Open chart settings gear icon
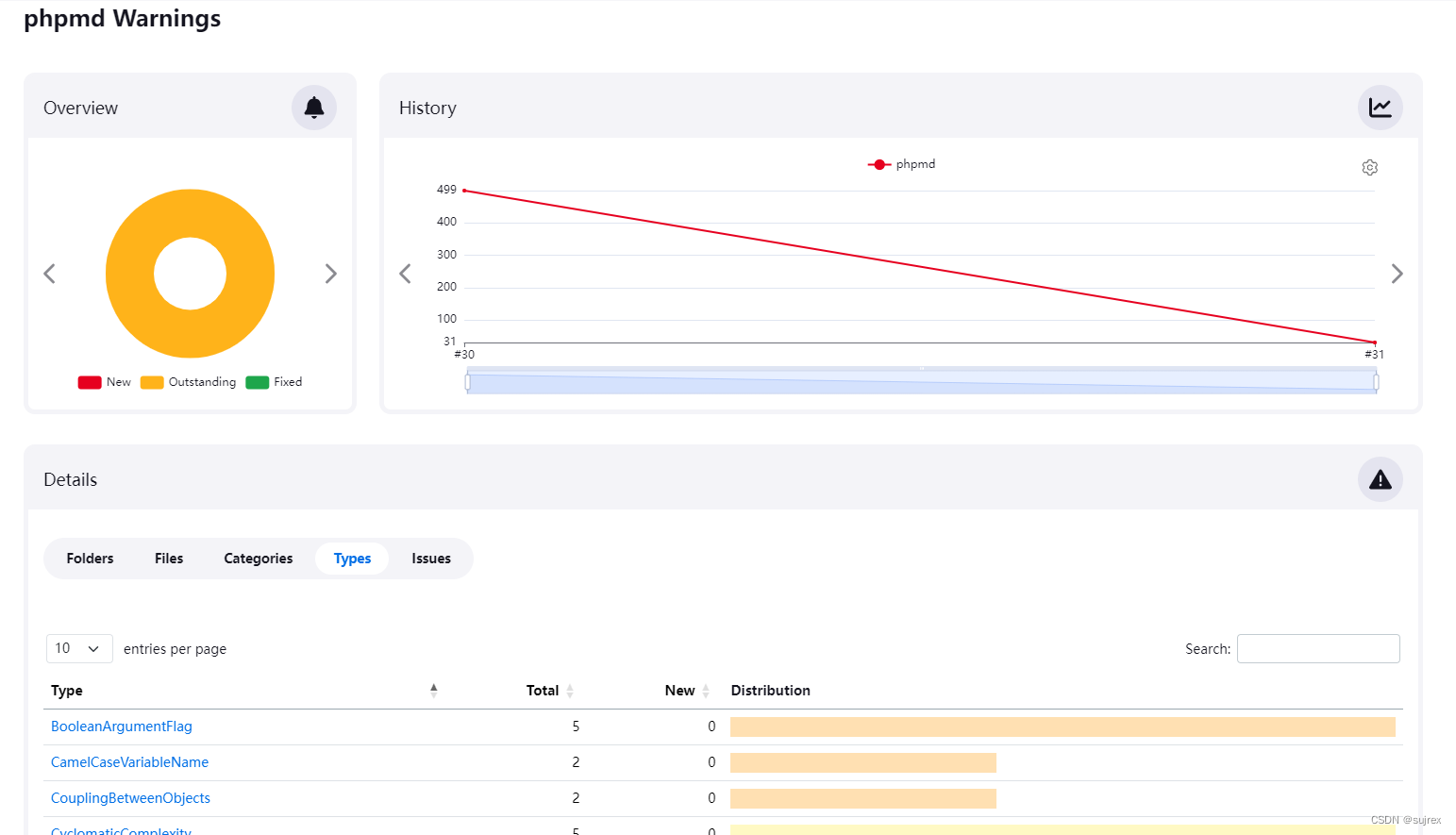This screenshot has height=835, width=1456. click(1370, 167)
